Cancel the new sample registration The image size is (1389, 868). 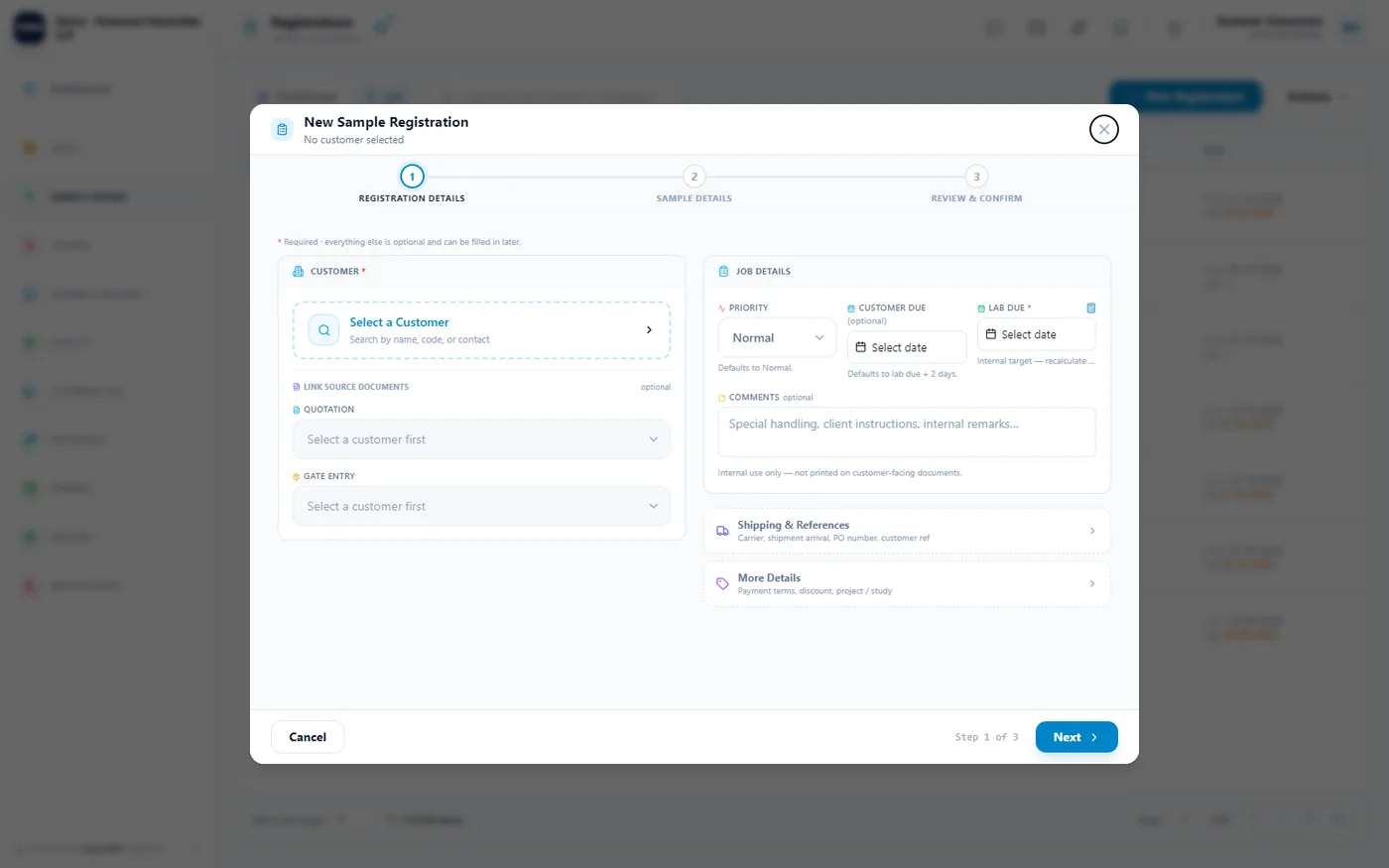(308, 737)
